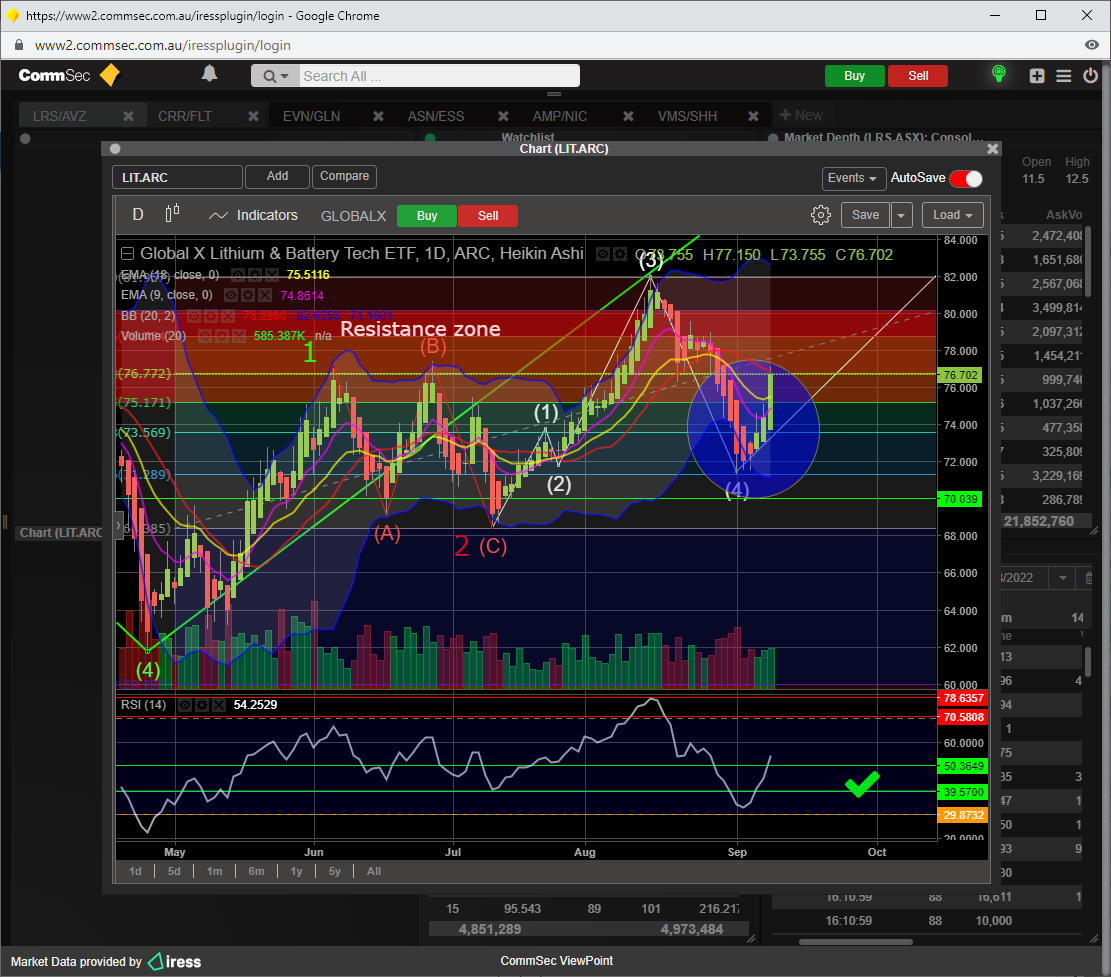Open the Save options arrow
The height and width of the screenshot is (977, 1111).
click(x=902, y=215)
